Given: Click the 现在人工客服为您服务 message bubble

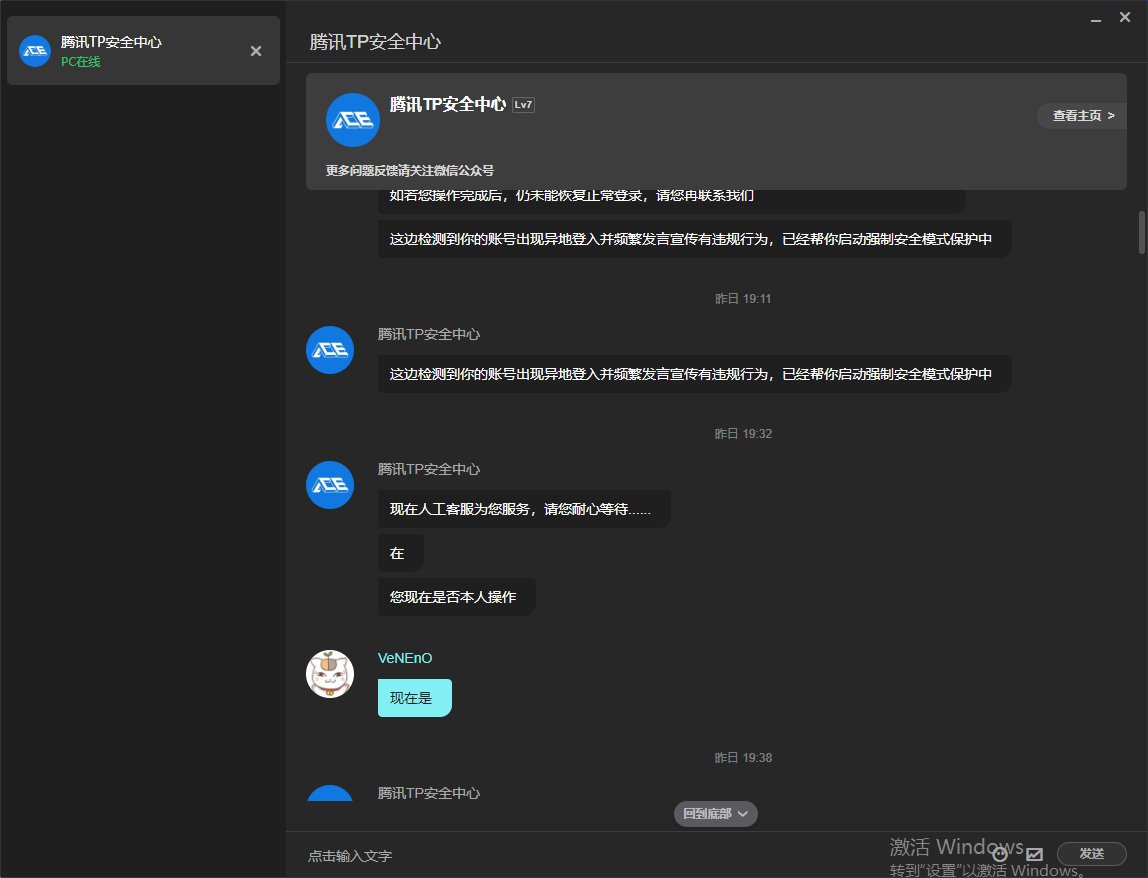Looking at the screenshot, I should click(523, 509).
